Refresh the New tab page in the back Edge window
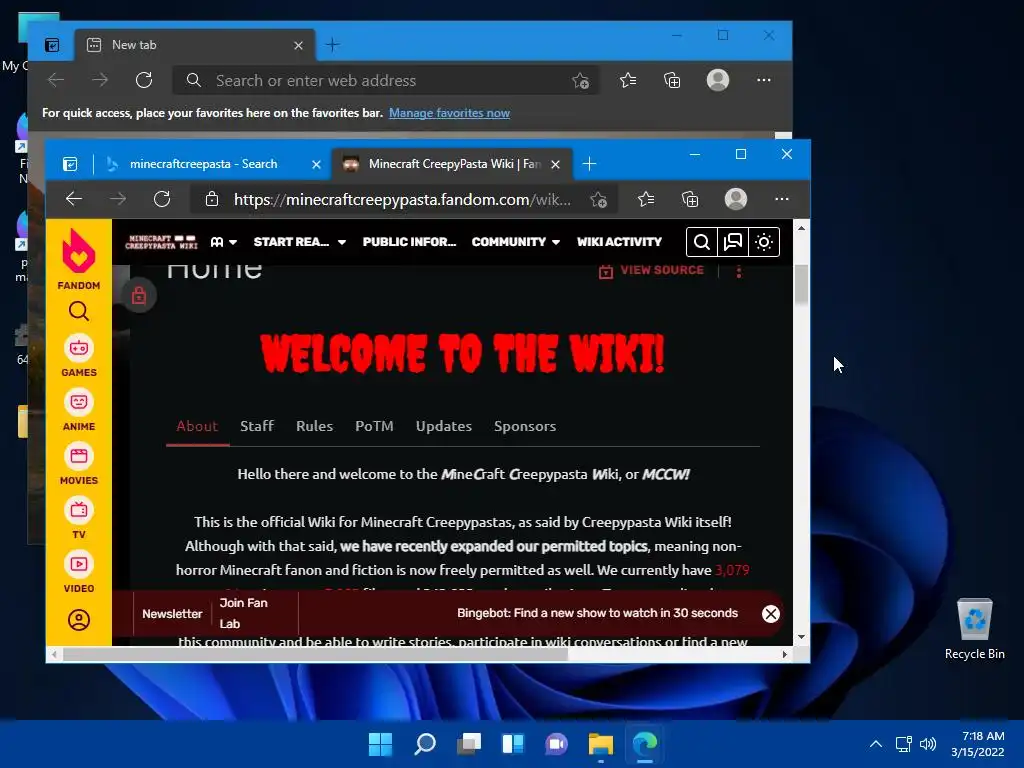Screen dimensions: 1024x768 (x=144, y=80)
